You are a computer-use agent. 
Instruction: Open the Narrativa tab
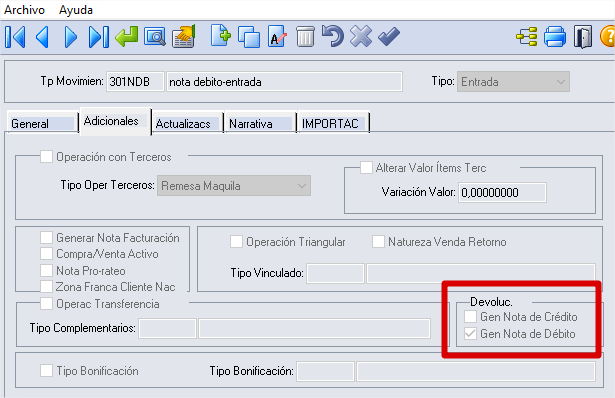(x=260, y=124)
